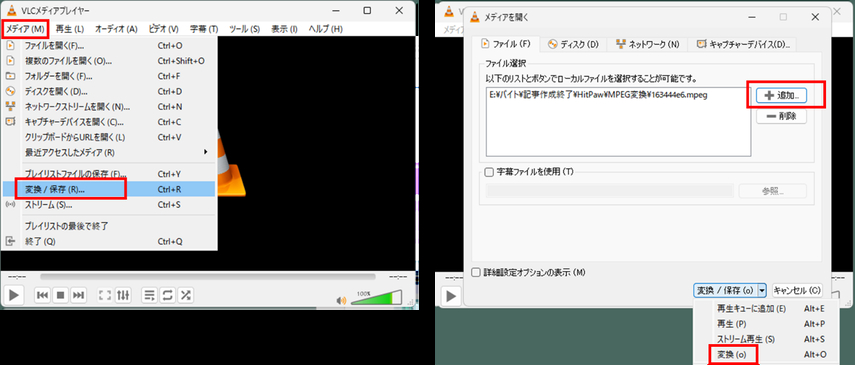The width and height of the screenshot is (855, 365).
Task: Click the open-file icon beside ファイルを開く
Action: [x=10, y=45]
